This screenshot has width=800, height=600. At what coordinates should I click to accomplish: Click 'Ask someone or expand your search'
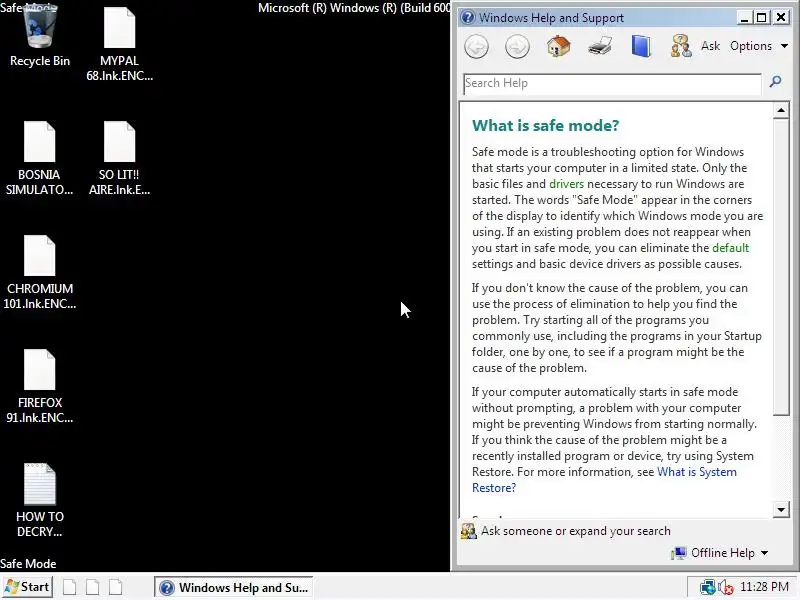(576, 531)
